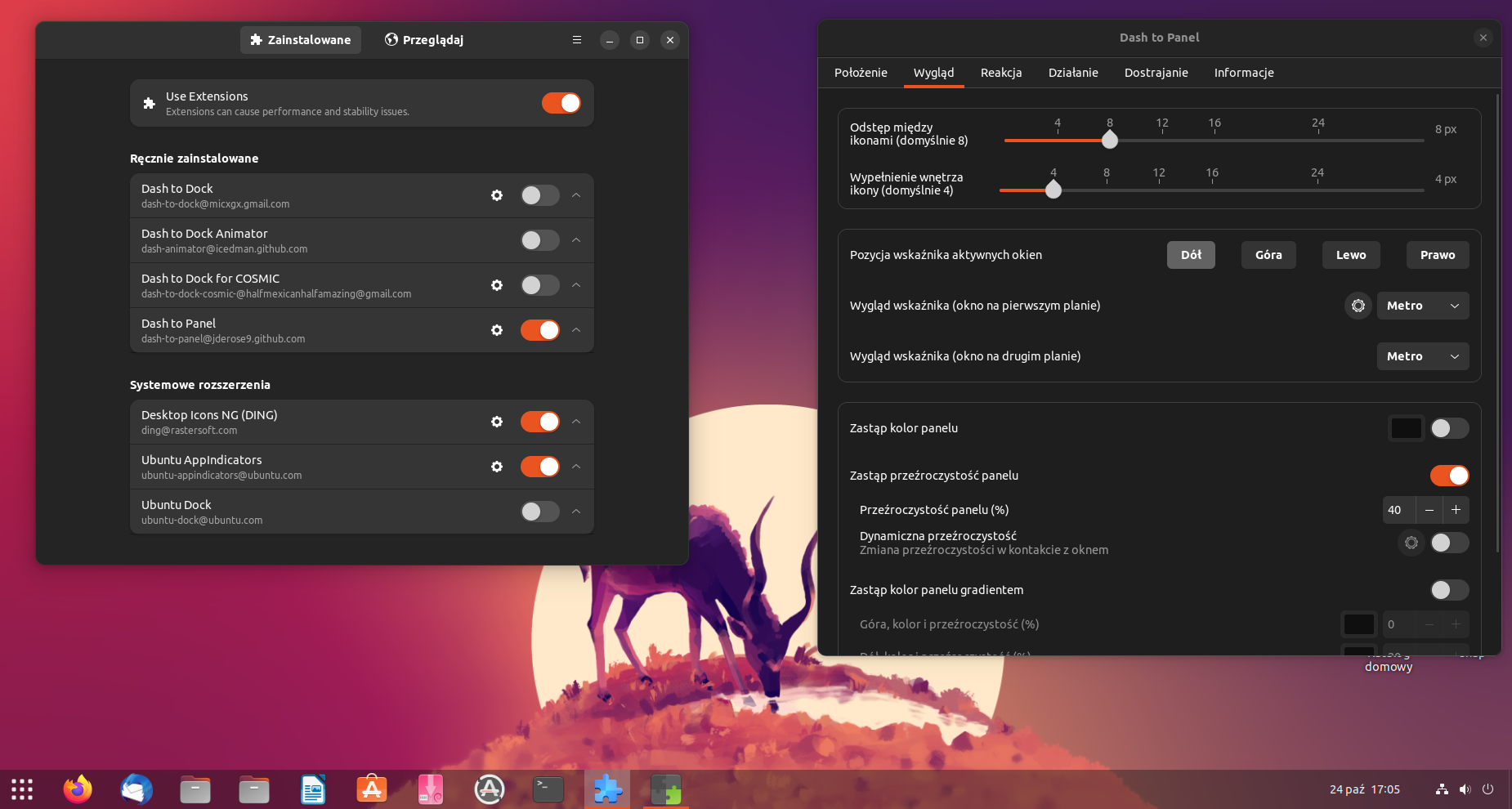
Task: Switch to Działanie tab
Action: (1073, 73)
